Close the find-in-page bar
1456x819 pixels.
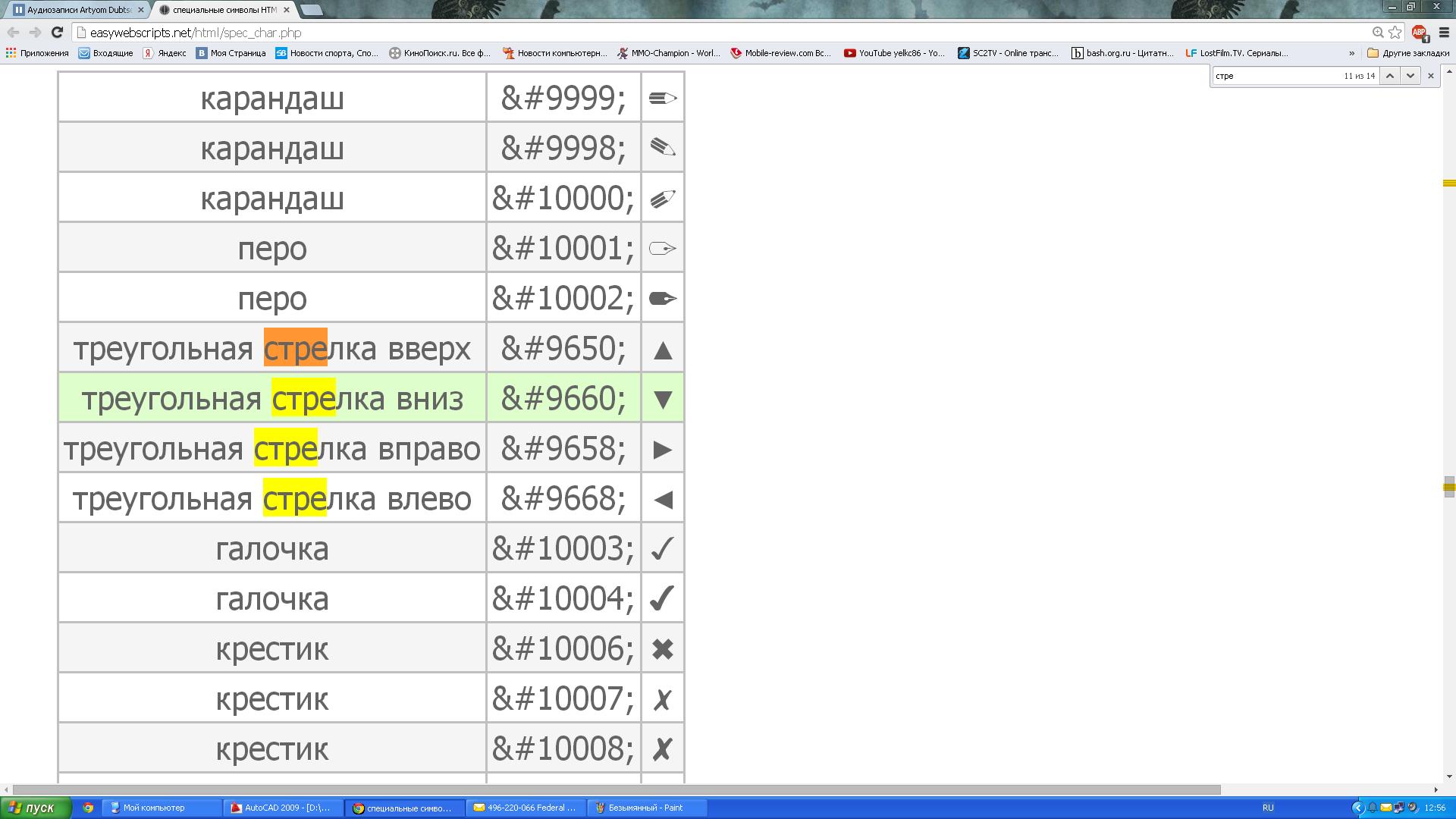pyautogui.click(x=1430, y=76)
